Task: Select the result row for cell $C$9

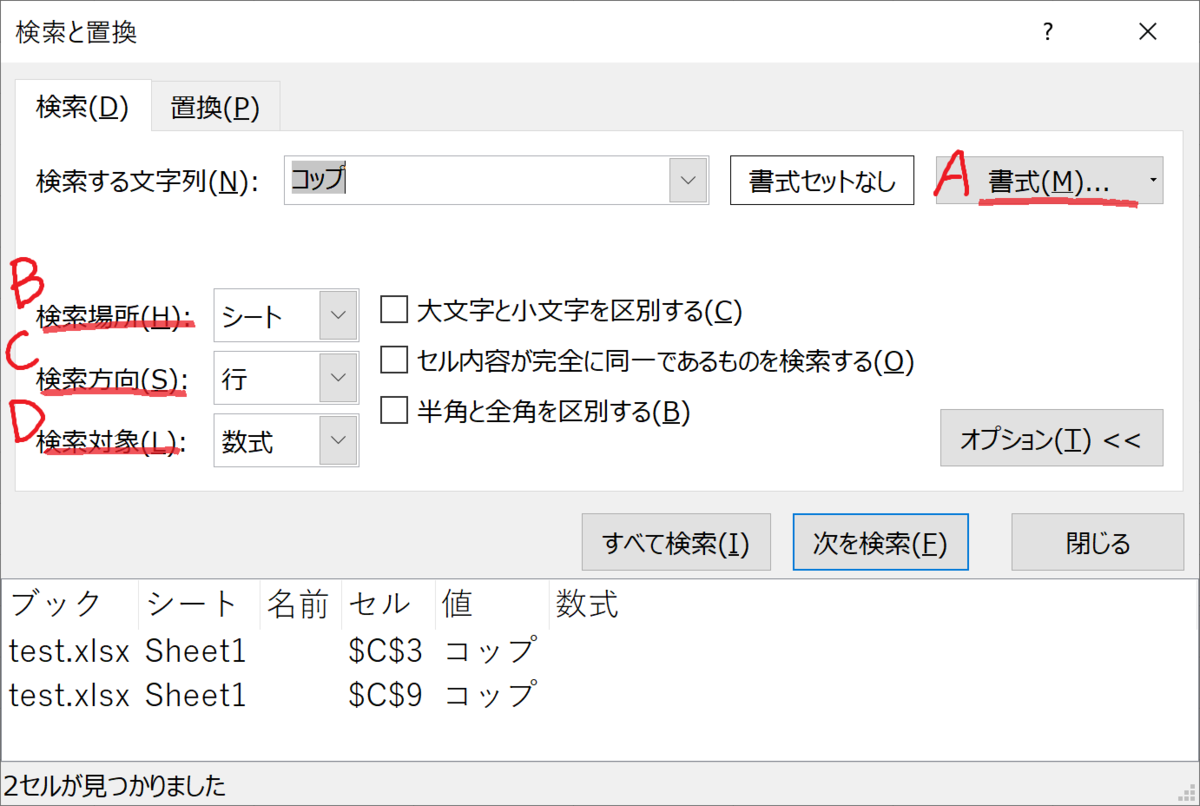Action: (600, 695)
